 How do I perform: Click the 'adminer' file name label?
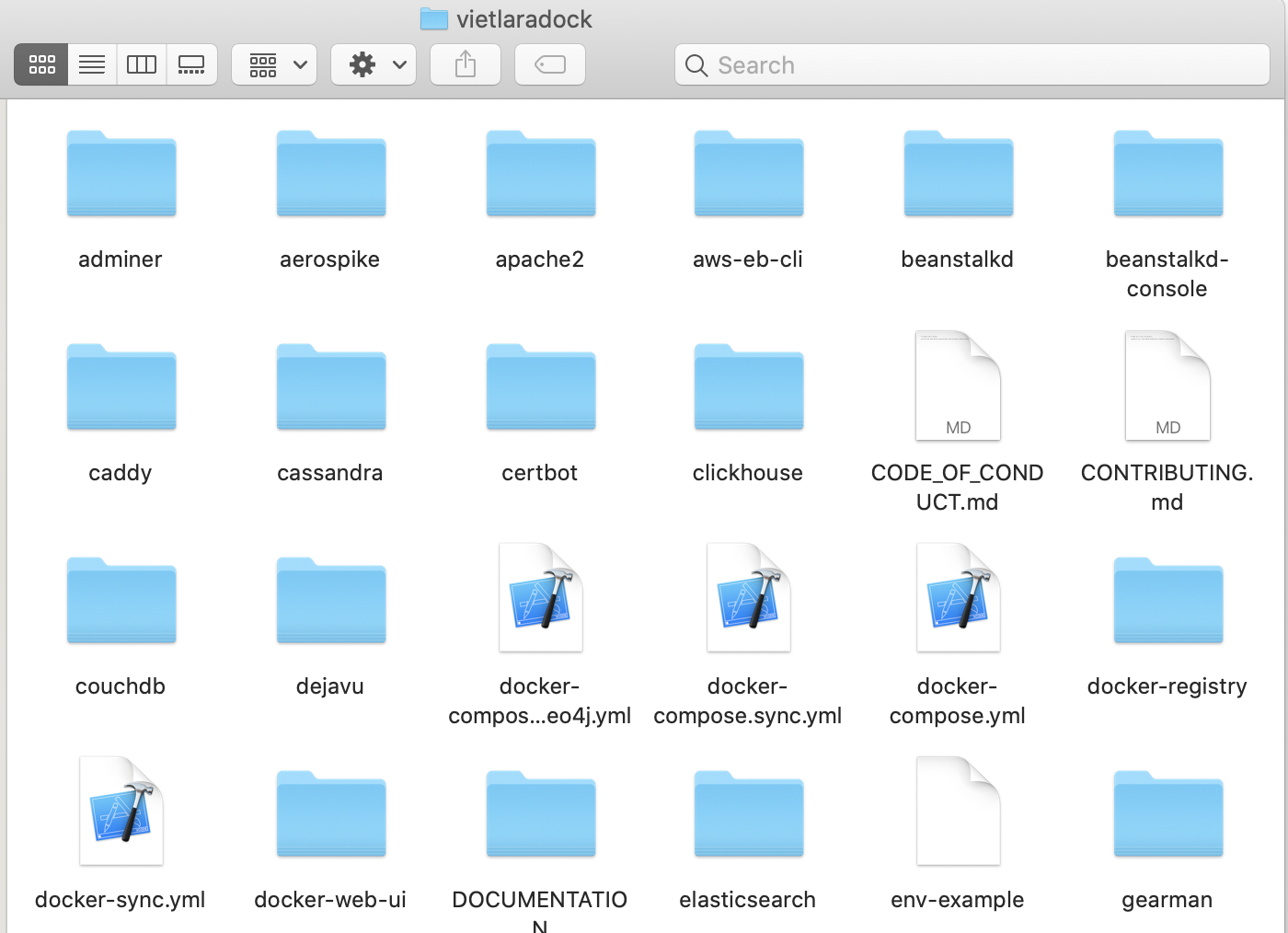coord(121,259)
